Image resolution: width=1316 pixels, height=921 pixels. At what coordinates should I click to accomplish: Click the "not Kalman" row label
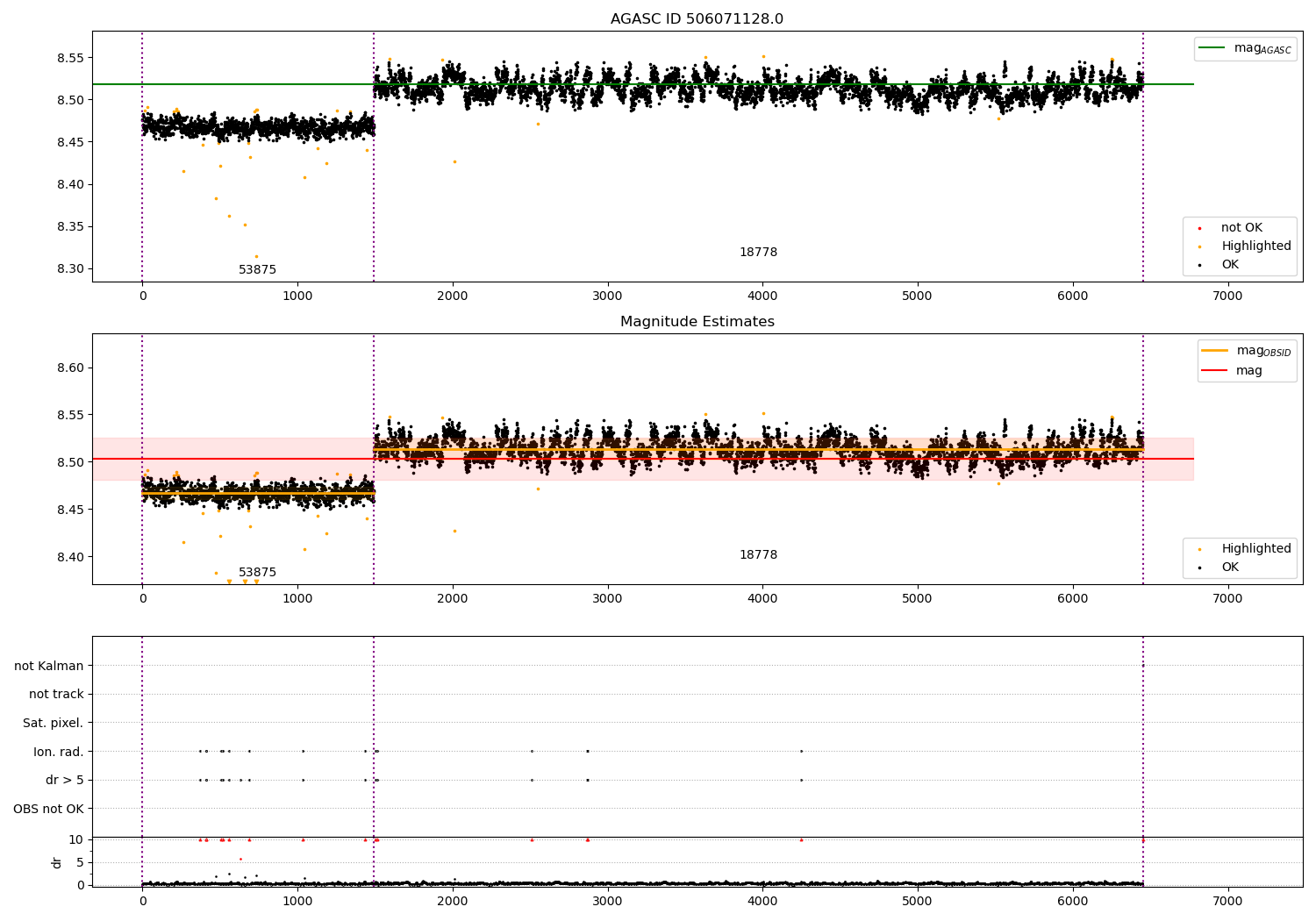[49, 667]
